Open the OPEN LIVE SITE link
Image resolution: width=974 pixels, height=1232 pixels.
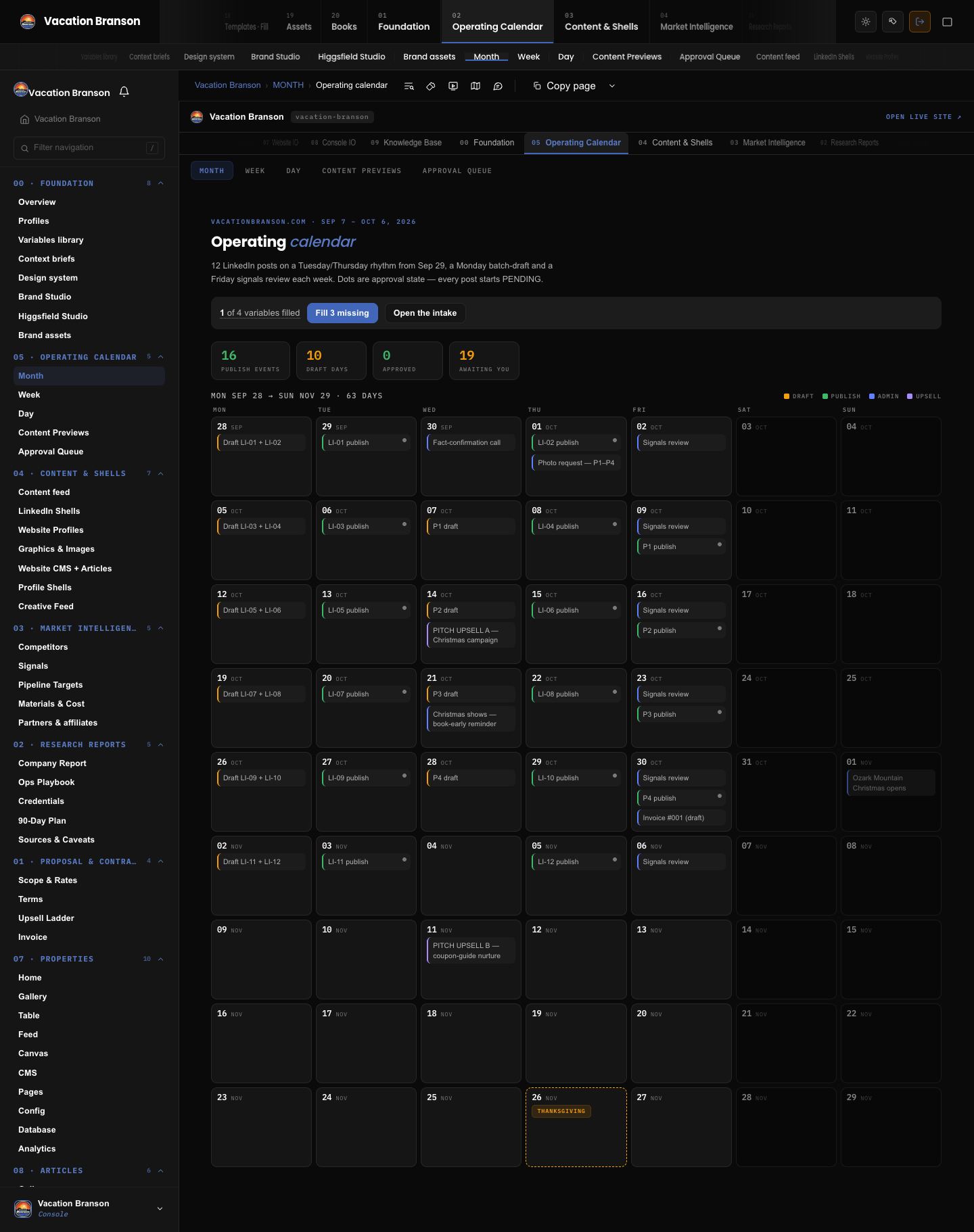(923, 117)
